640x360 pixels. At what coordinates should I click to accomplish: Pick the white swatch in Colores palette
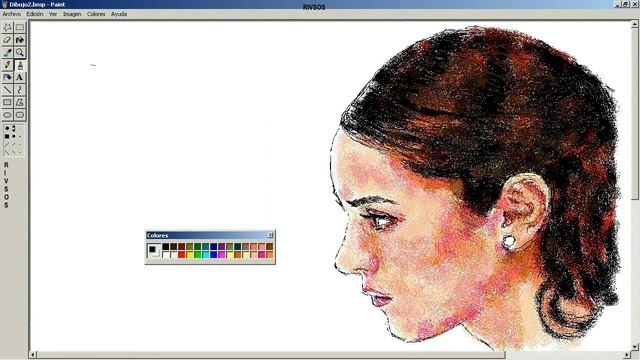[165, 255]
